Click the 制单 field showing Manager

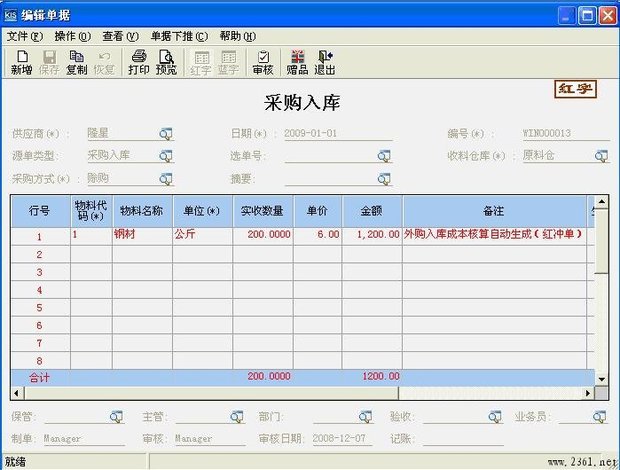tap(84, 439)
